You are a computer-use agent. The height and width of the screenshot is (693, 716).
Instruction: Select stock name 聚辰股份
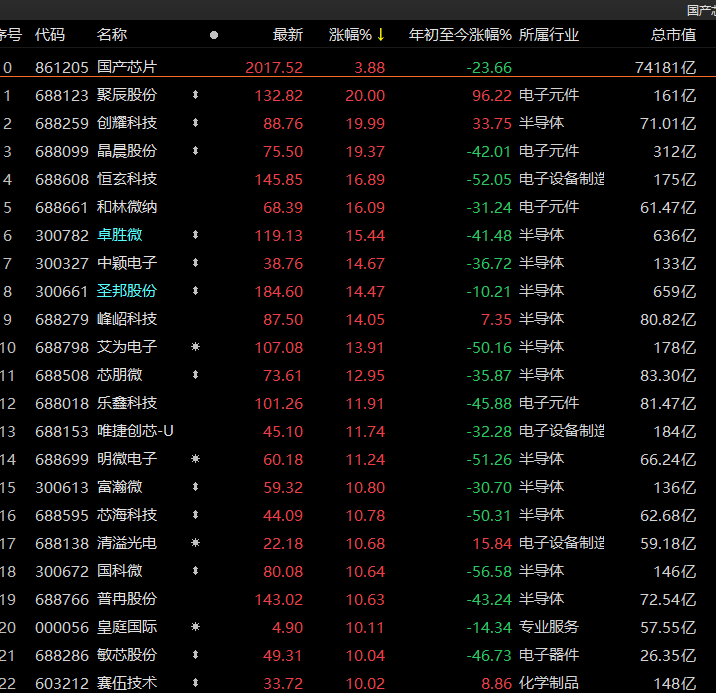(x=127, y=95)
